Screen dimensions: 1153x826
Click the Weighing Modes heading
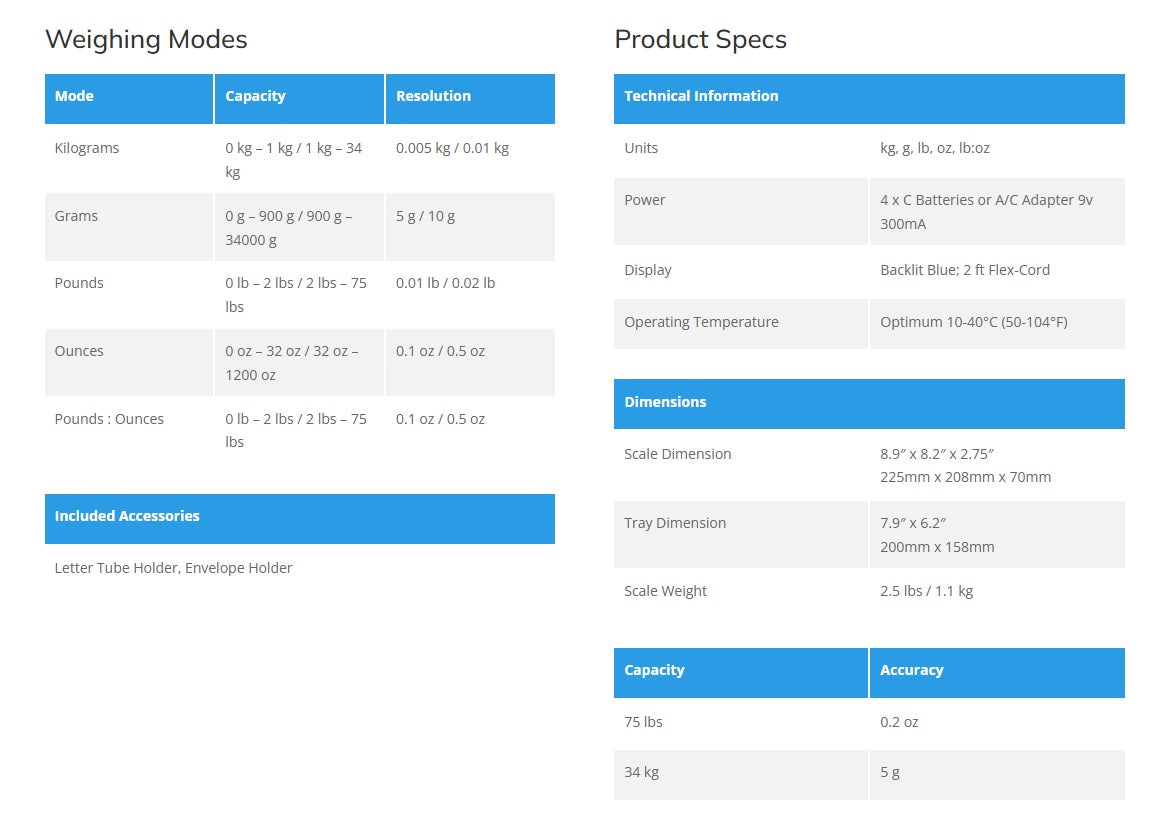146,39
